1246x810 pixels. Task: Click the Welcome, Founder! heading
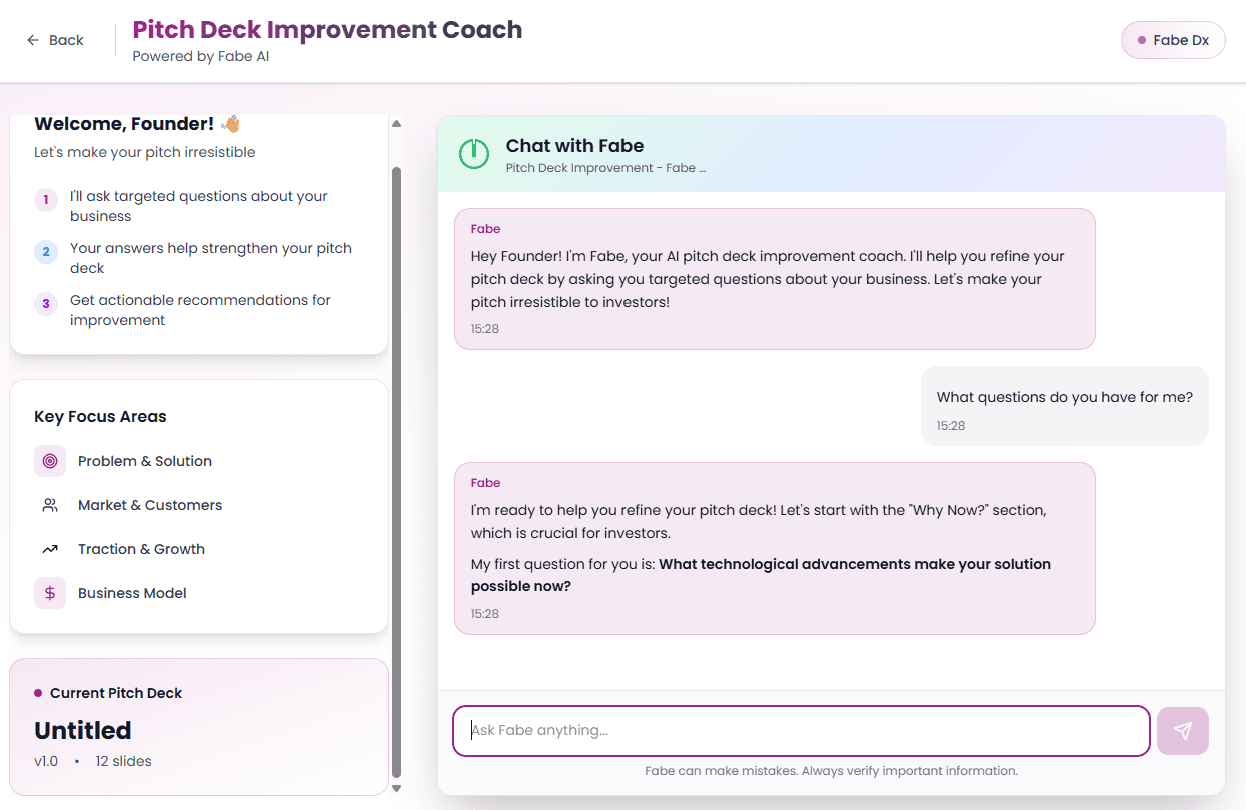coord(124,124)
